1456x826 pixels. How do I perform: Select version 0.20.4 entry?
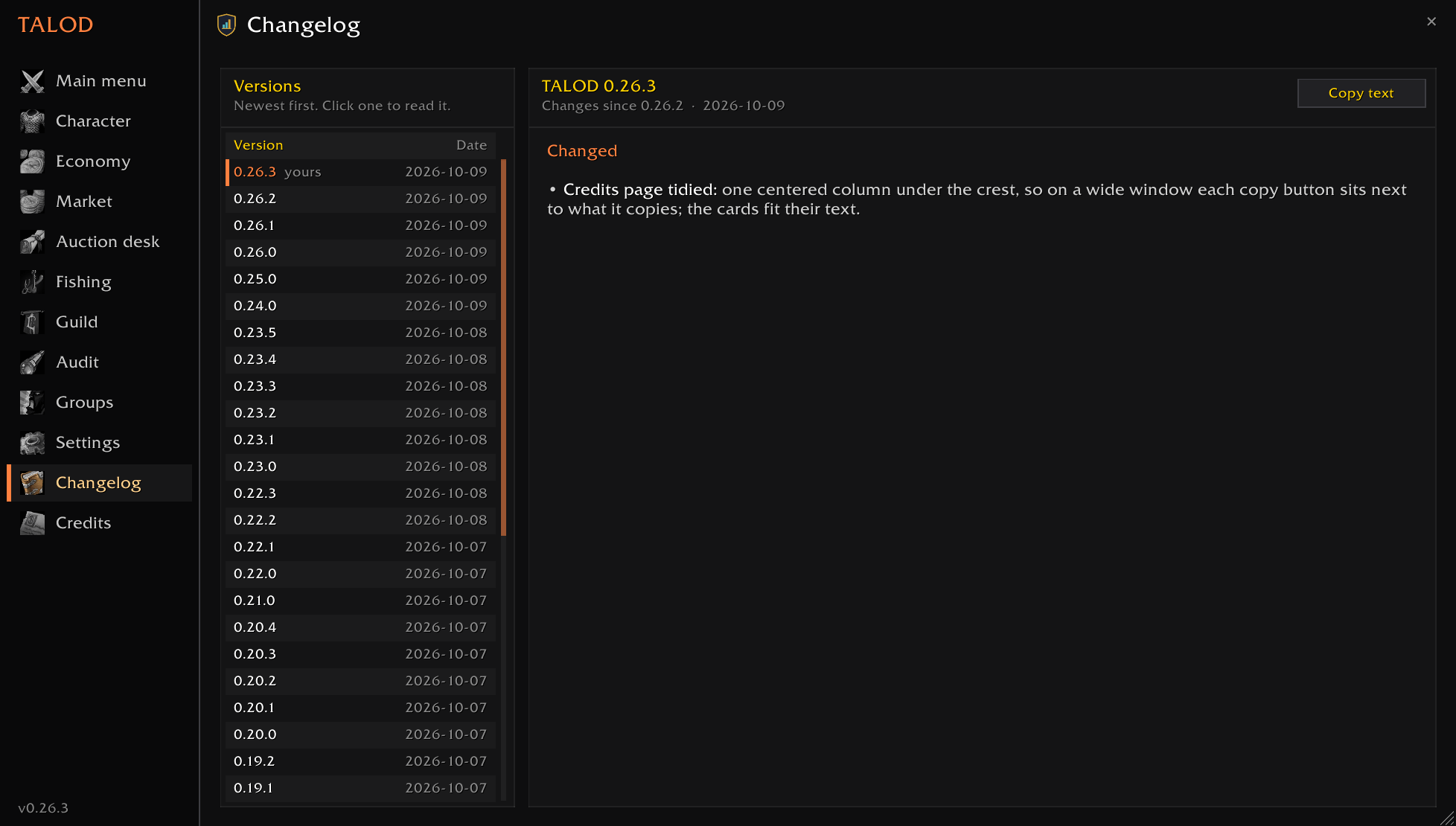point(361,627)
